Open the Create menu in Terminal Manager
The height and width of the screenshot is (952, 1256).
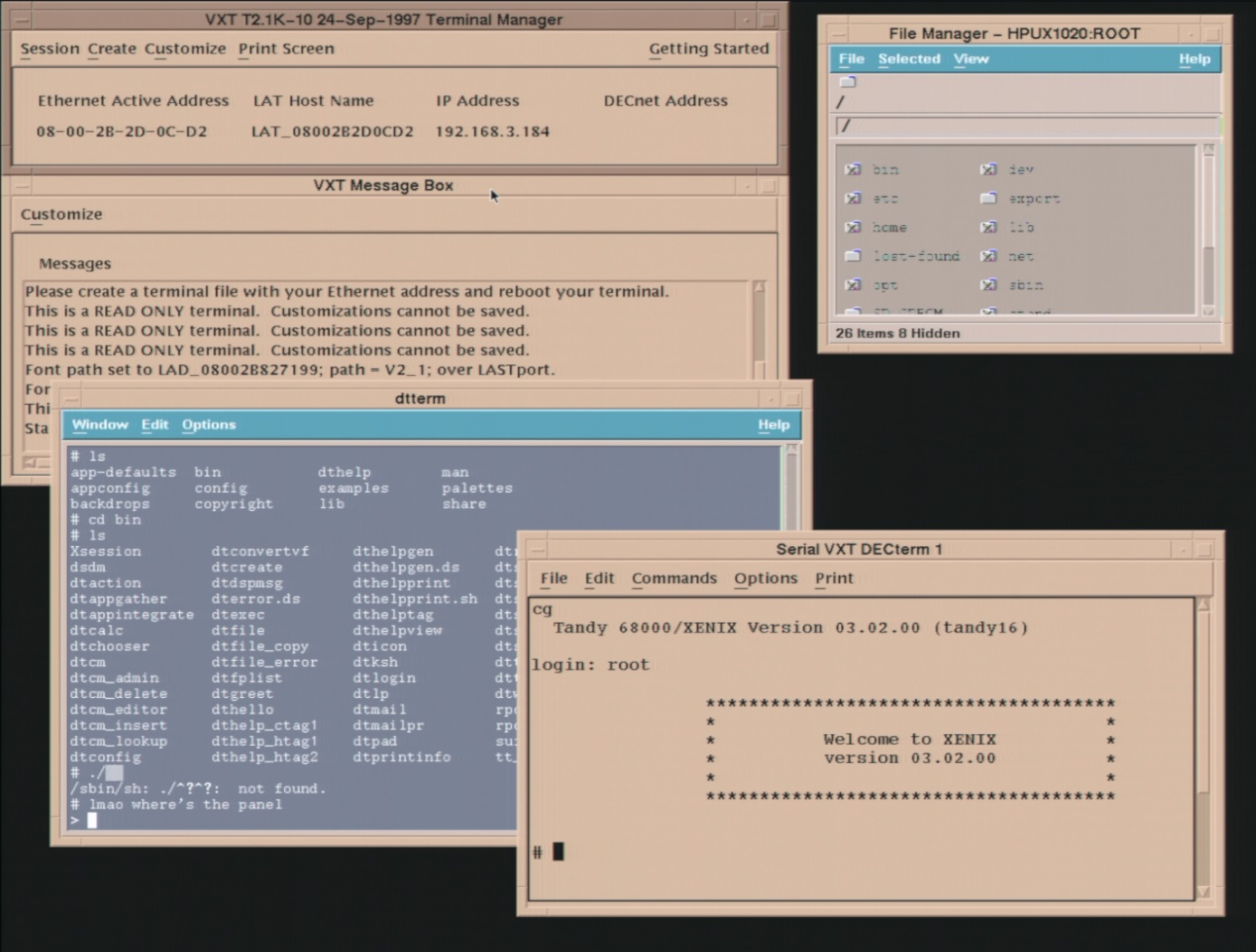pyautogui.click(x=112, y=49)
